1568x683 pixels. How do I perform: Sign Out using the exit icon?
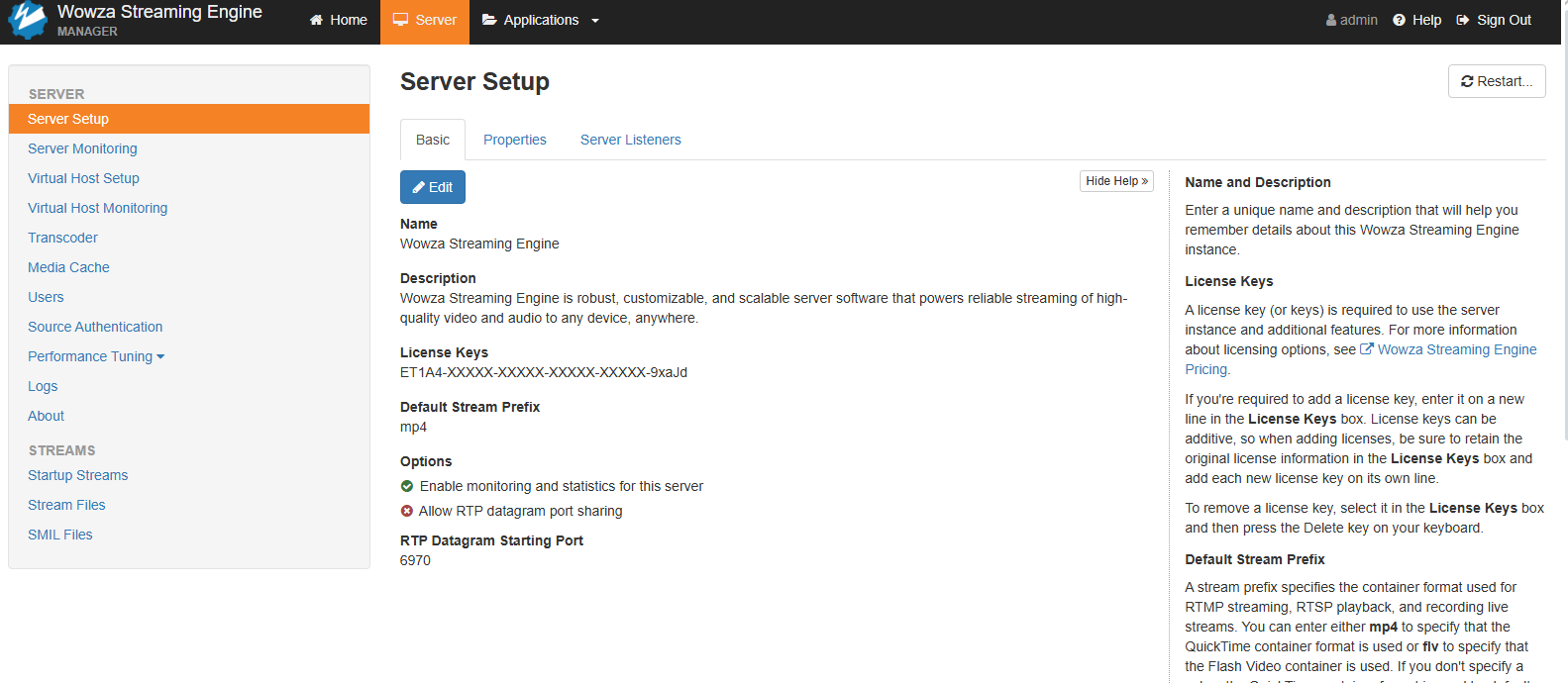(x=1463, y=21)
